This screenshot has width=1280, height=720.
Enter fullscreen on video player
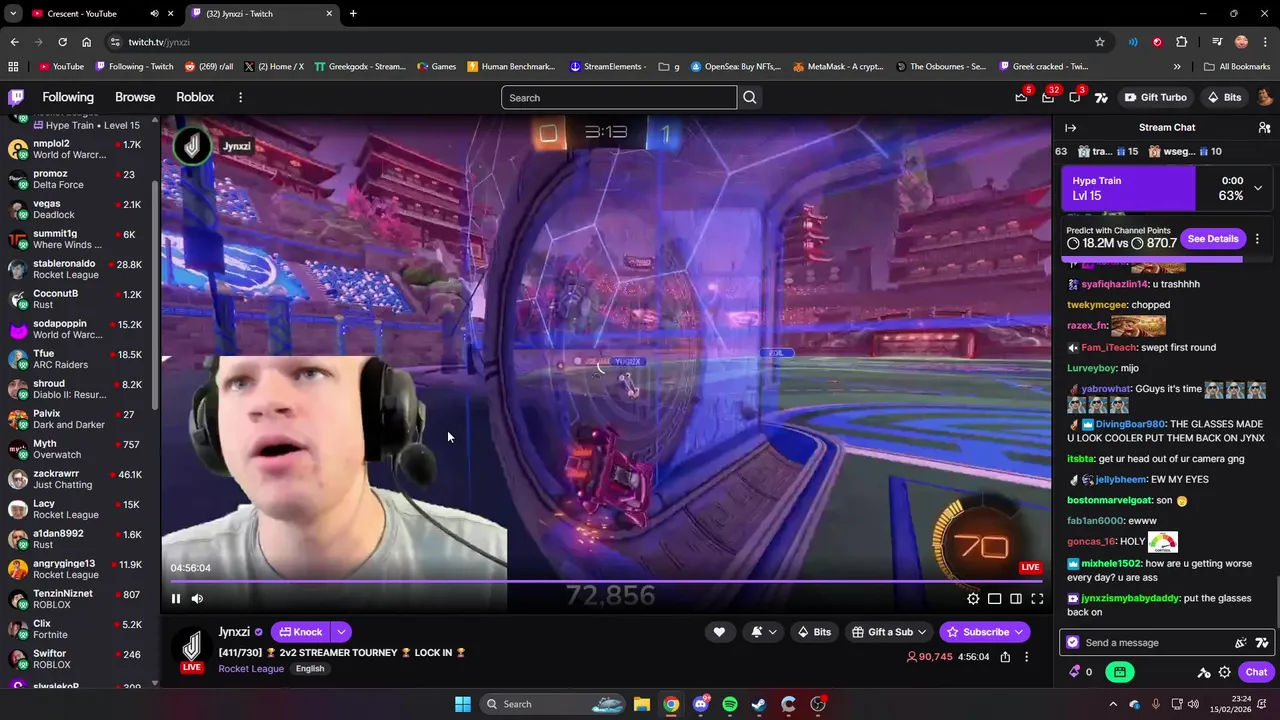click(1037, 599)
